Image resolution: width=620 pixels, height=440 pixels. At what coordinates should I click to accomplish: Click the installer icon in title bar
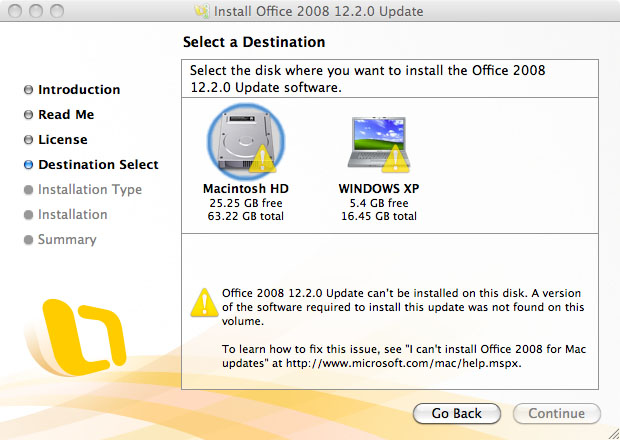[202, 11]
